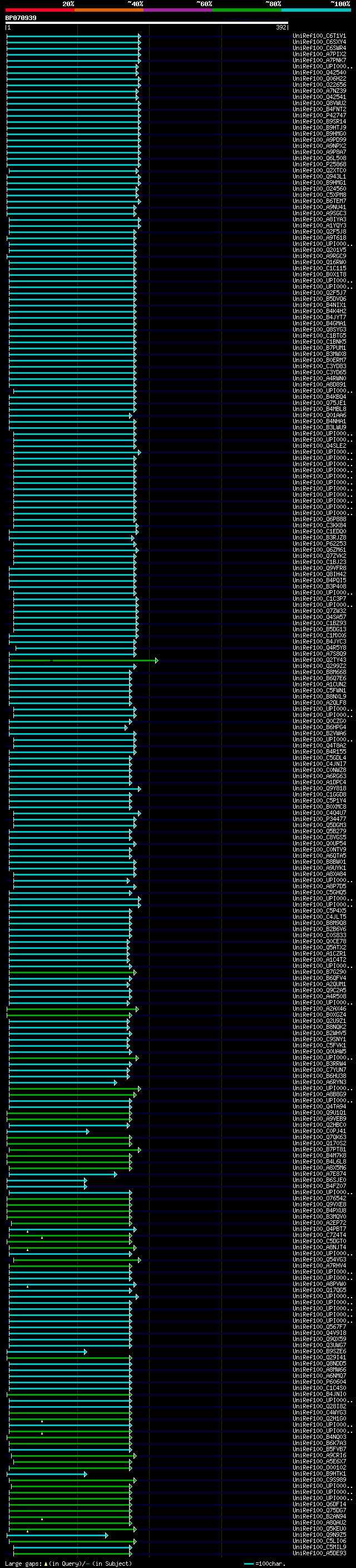
Task: Select label UniRef100_A8IYA3
Action: click(x=319, y=219)
